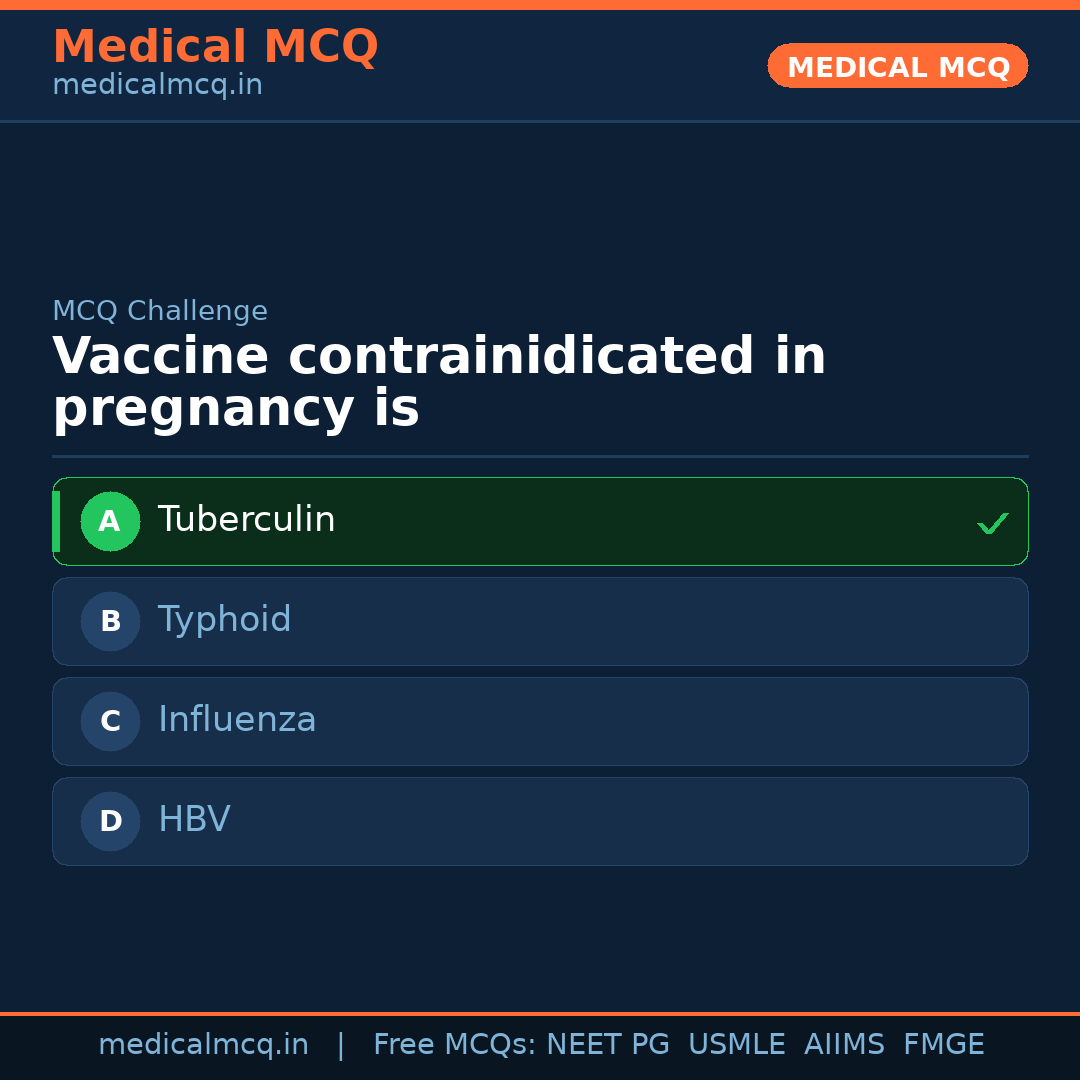Open the Medical MCQ header title
The height and width of the screenshot is (1080, 1080).
pyautogui.click(x=215, y=47)
